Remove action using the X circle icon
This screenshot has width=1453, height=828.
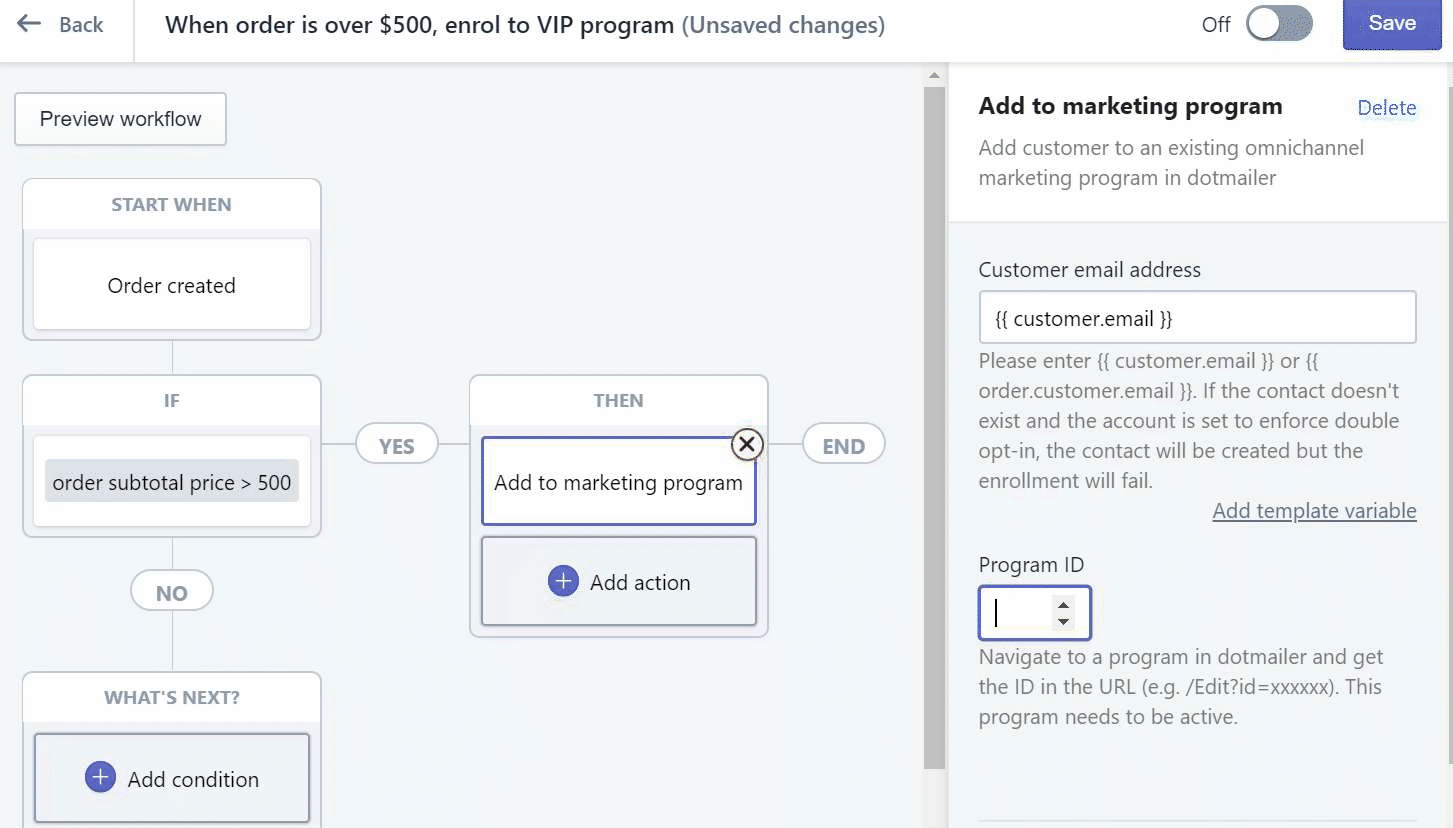click(747, 444)
